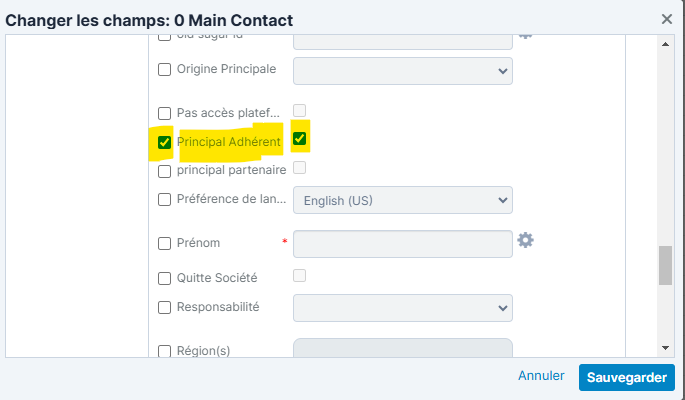Select the Quitte Société field checkbox
This screenshot has height=400, width=685.
click(165, 278)
